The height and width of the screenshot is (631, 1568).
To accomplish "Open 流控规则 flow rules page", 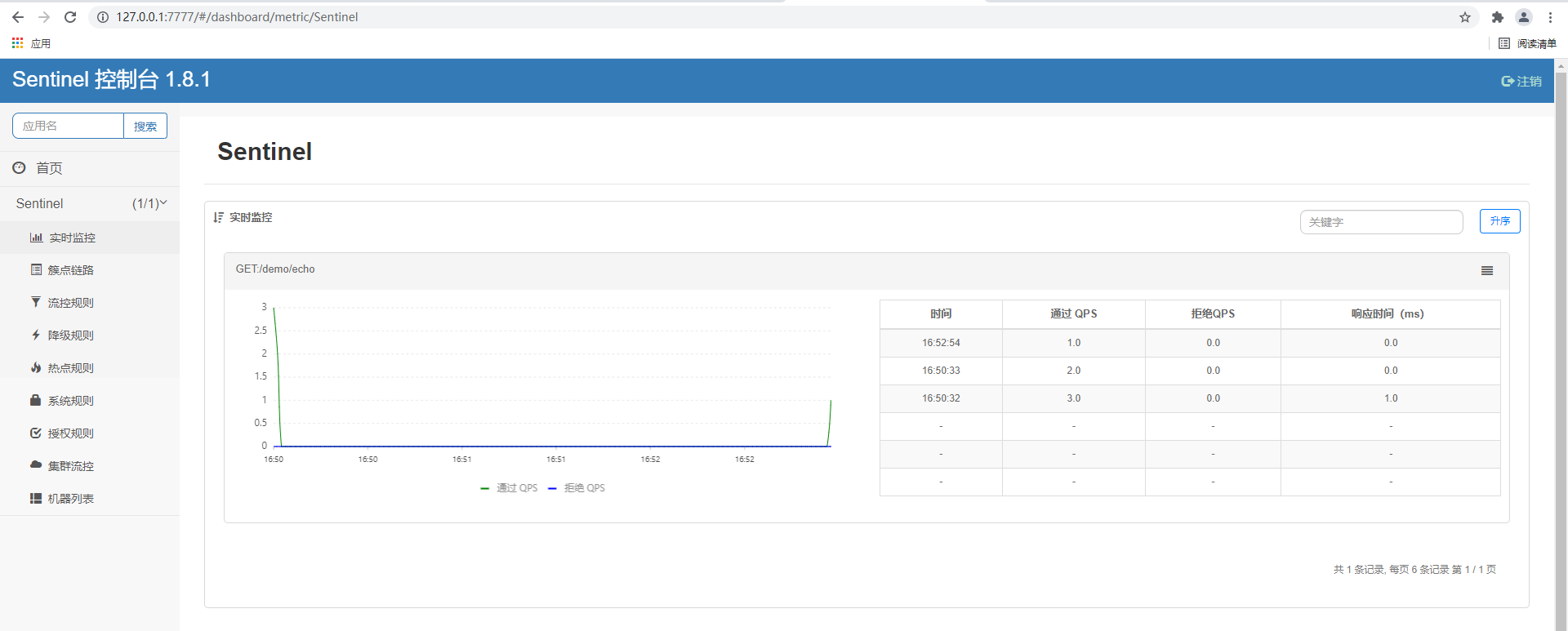I will 90,303.
